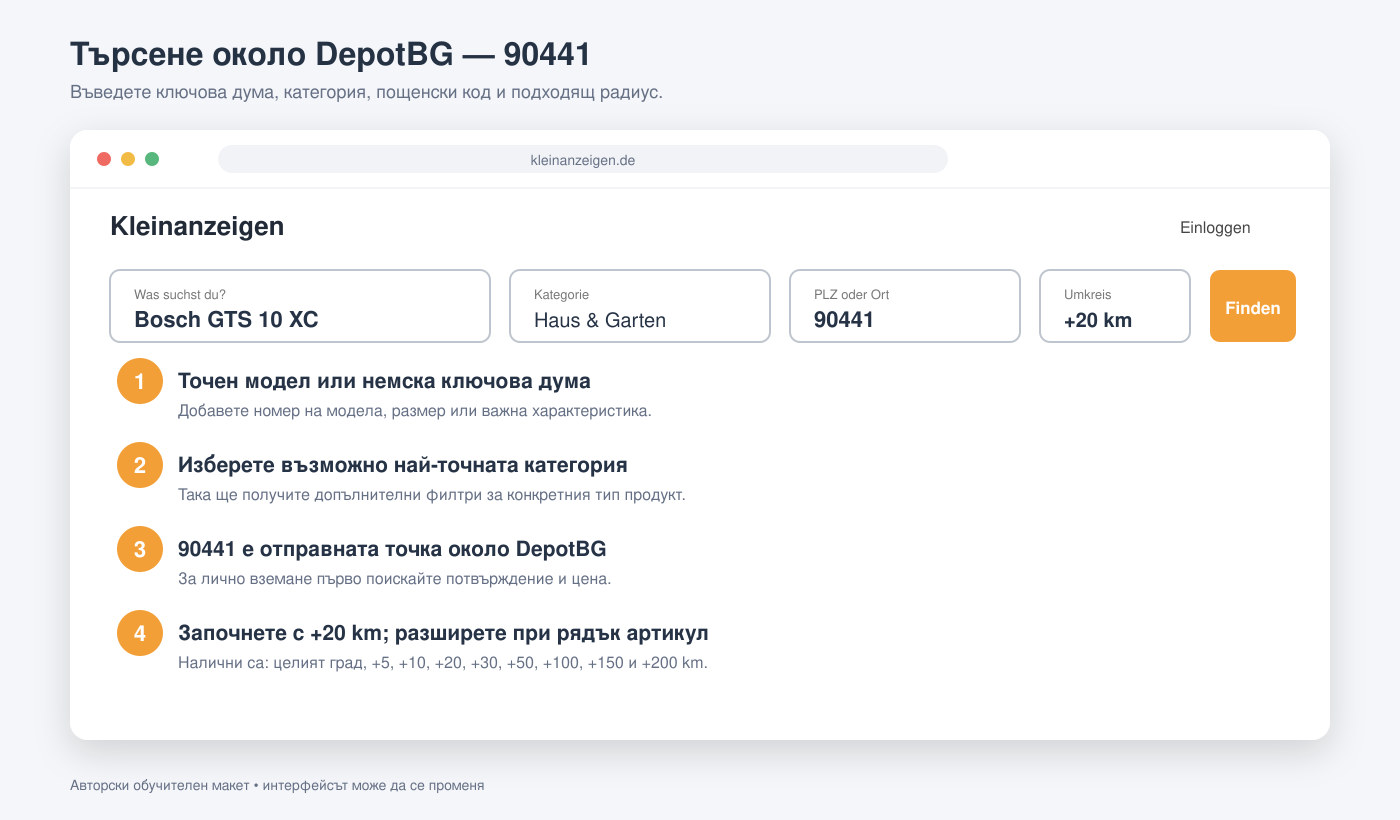
Task: Click the kleinanzeigen.de address bar
Action: click(583, 159)
